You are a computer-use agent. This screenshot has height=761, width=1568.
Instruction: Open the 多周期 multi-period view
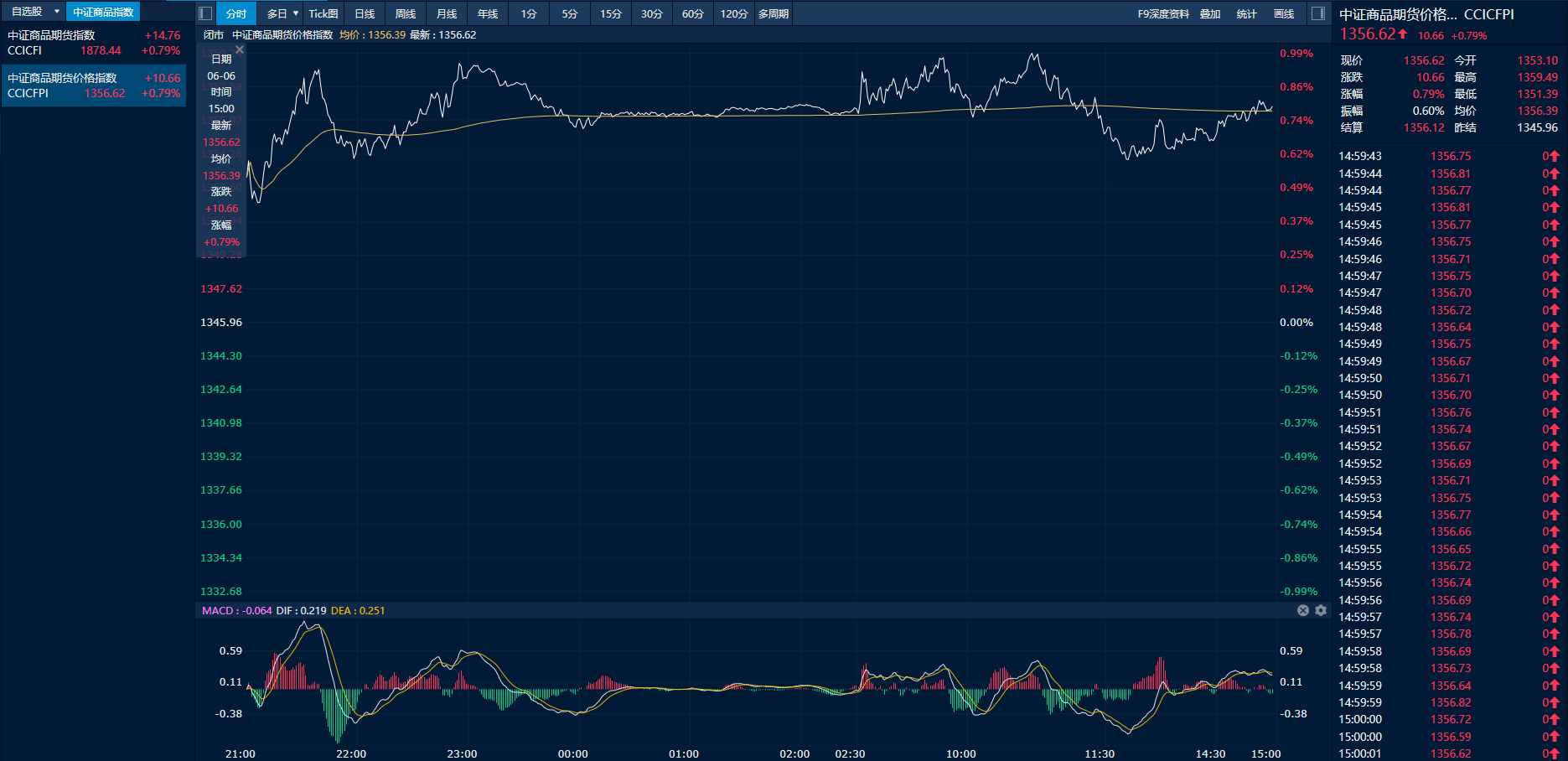(774, 13)
